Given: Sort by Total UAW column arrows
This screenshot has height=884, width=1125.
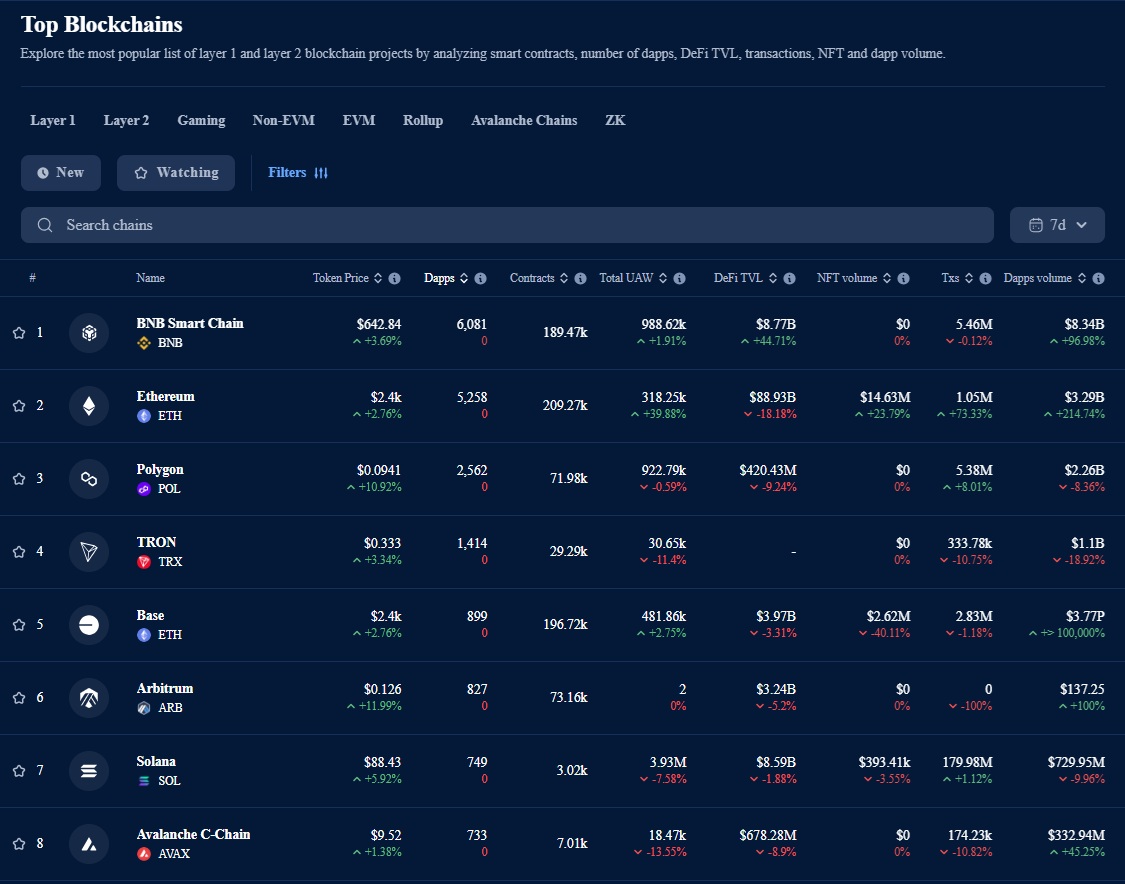Looking at the screenshot, I should [x=663, y=278].
